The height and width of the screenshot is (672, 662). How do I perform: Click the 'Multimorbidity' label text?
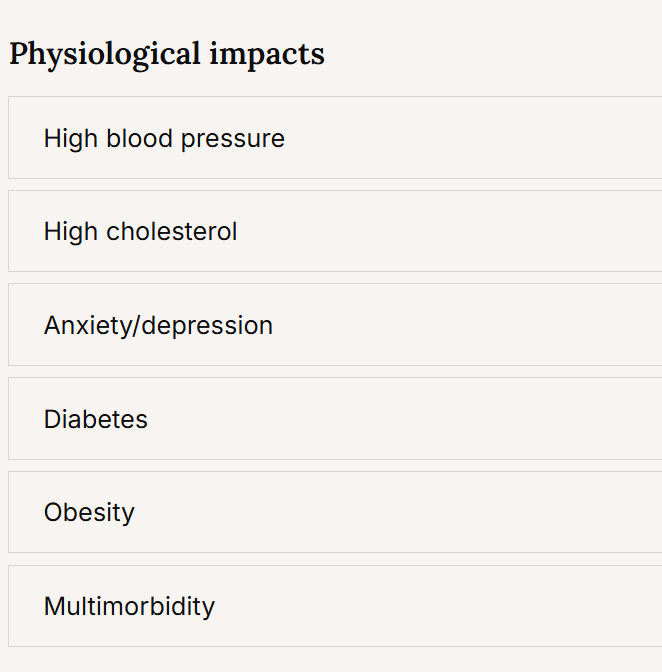(x=129, y=607)
